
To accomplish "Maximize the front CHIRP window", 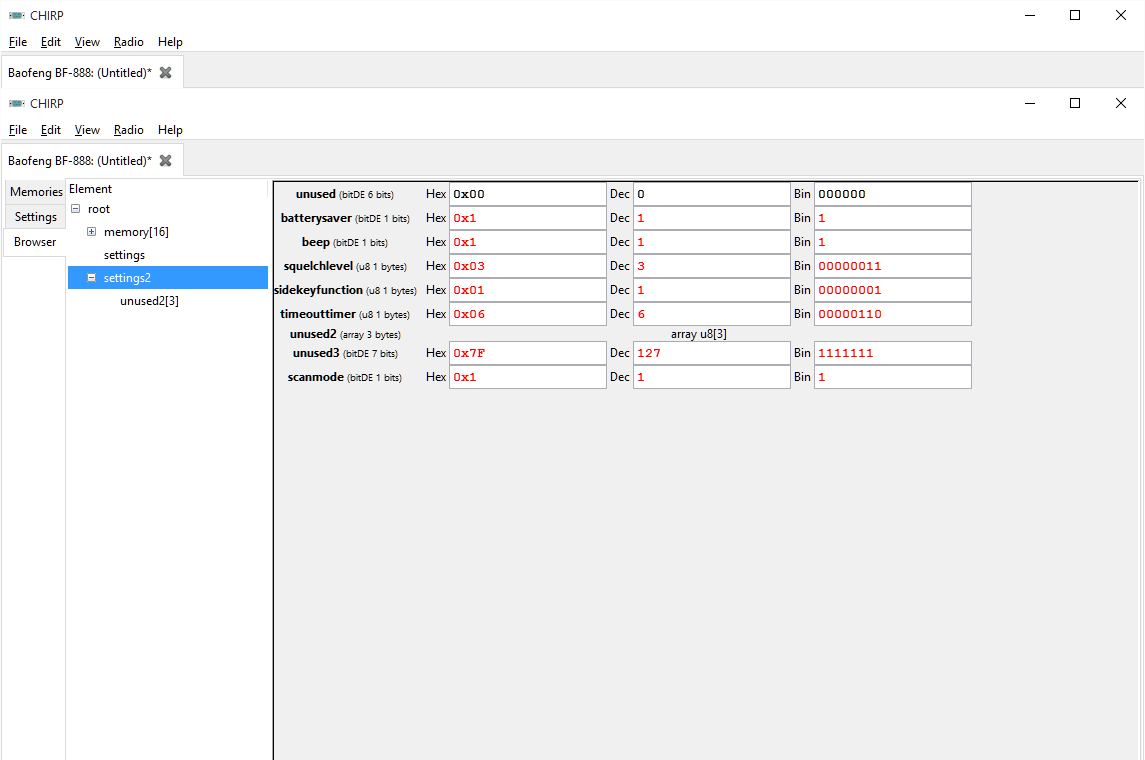I will click(1075, 104).
